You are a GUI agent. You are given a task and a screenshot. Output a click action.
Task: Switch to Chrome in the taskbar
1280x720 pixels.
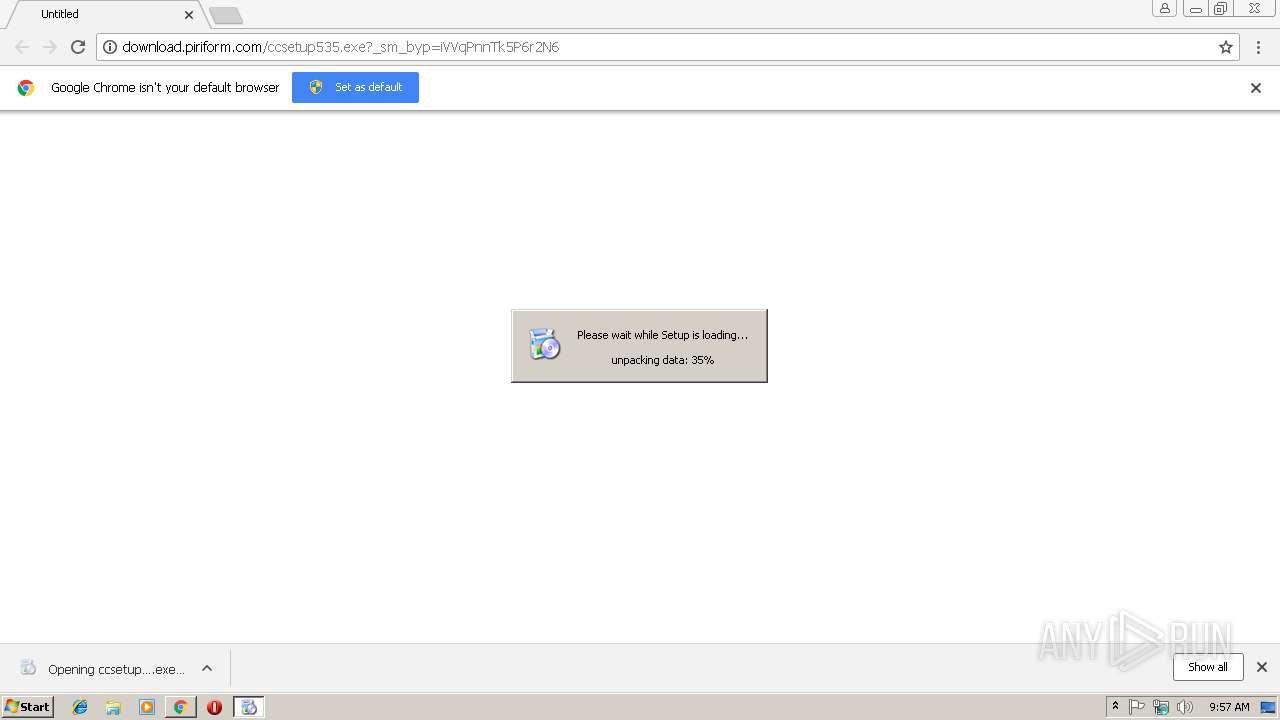pos(180,707)
